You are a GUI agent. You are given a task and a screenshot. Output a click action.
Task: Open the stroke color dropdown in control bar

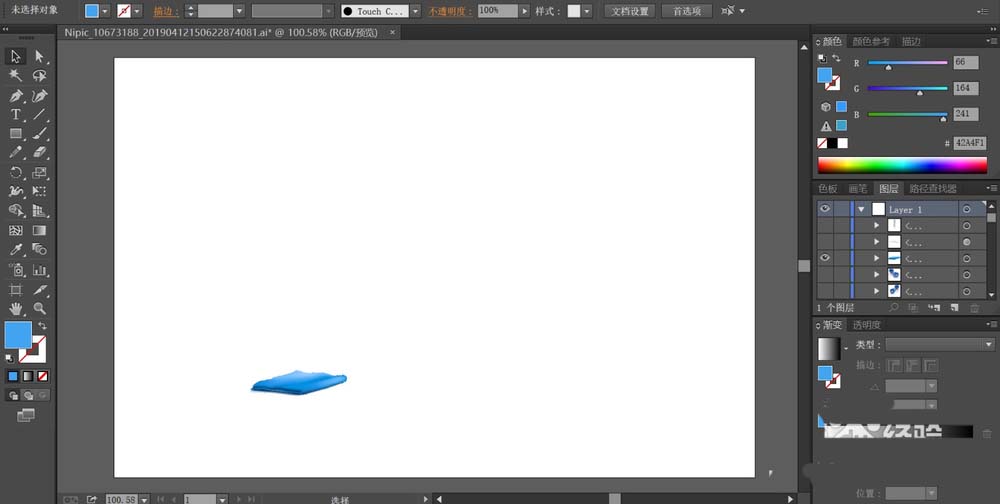coord(138,11)
